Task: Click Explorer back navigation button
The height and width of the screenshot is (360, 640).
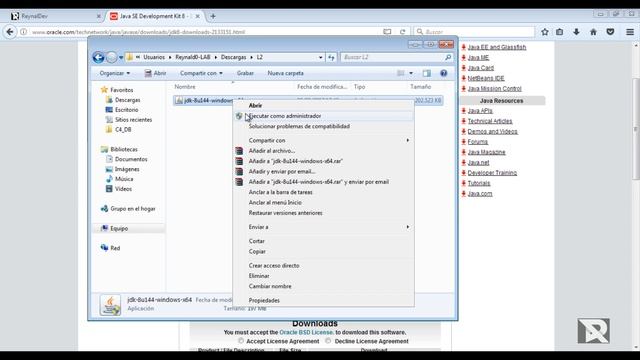Action: point(98,58)
